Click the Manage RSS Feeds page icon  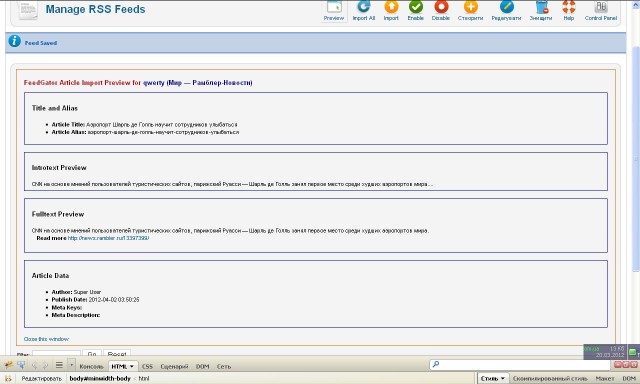click(x=28, y=10)
